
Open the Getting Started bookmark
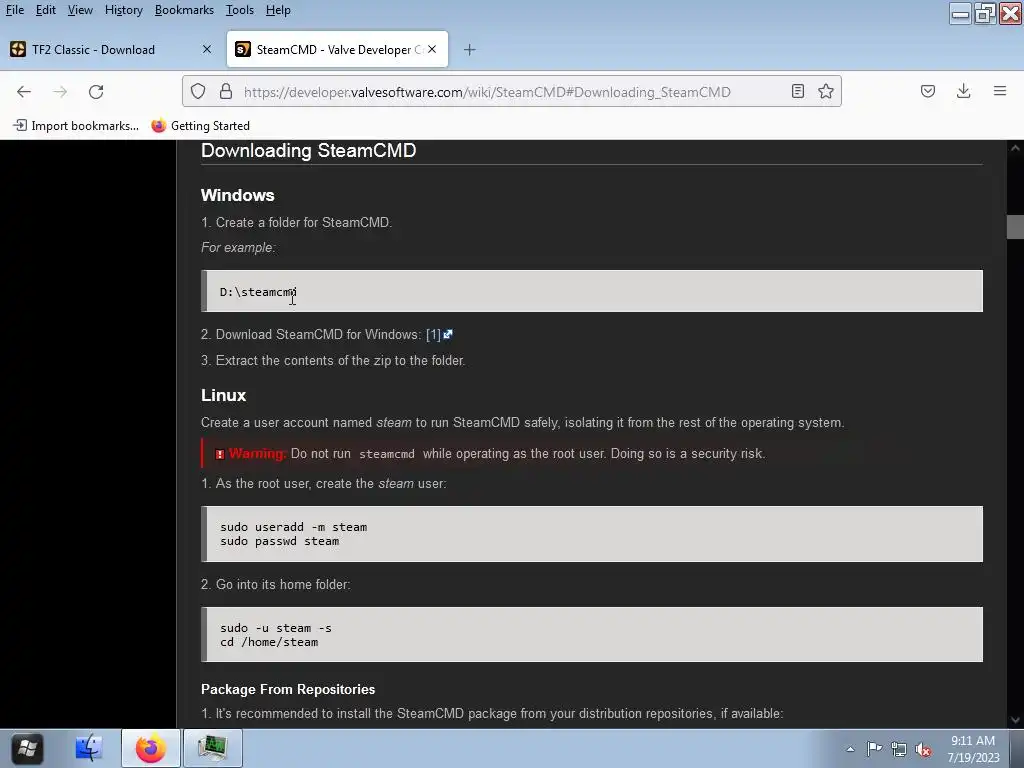(x=201, y=125)
